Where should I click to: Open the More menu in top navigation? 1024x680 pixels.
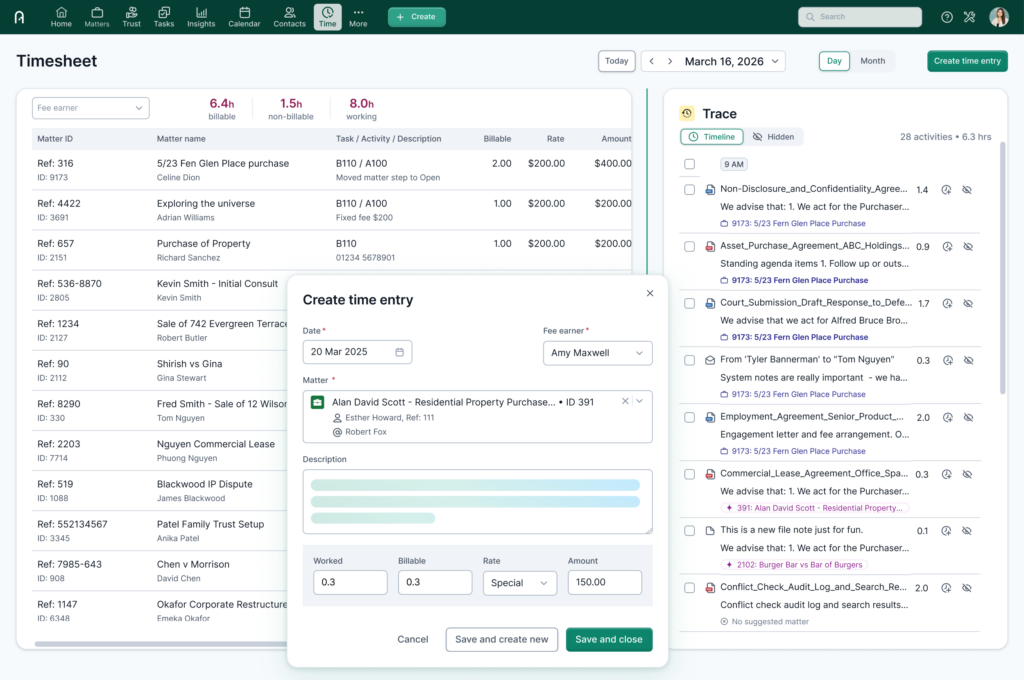(x=358, y=17)
